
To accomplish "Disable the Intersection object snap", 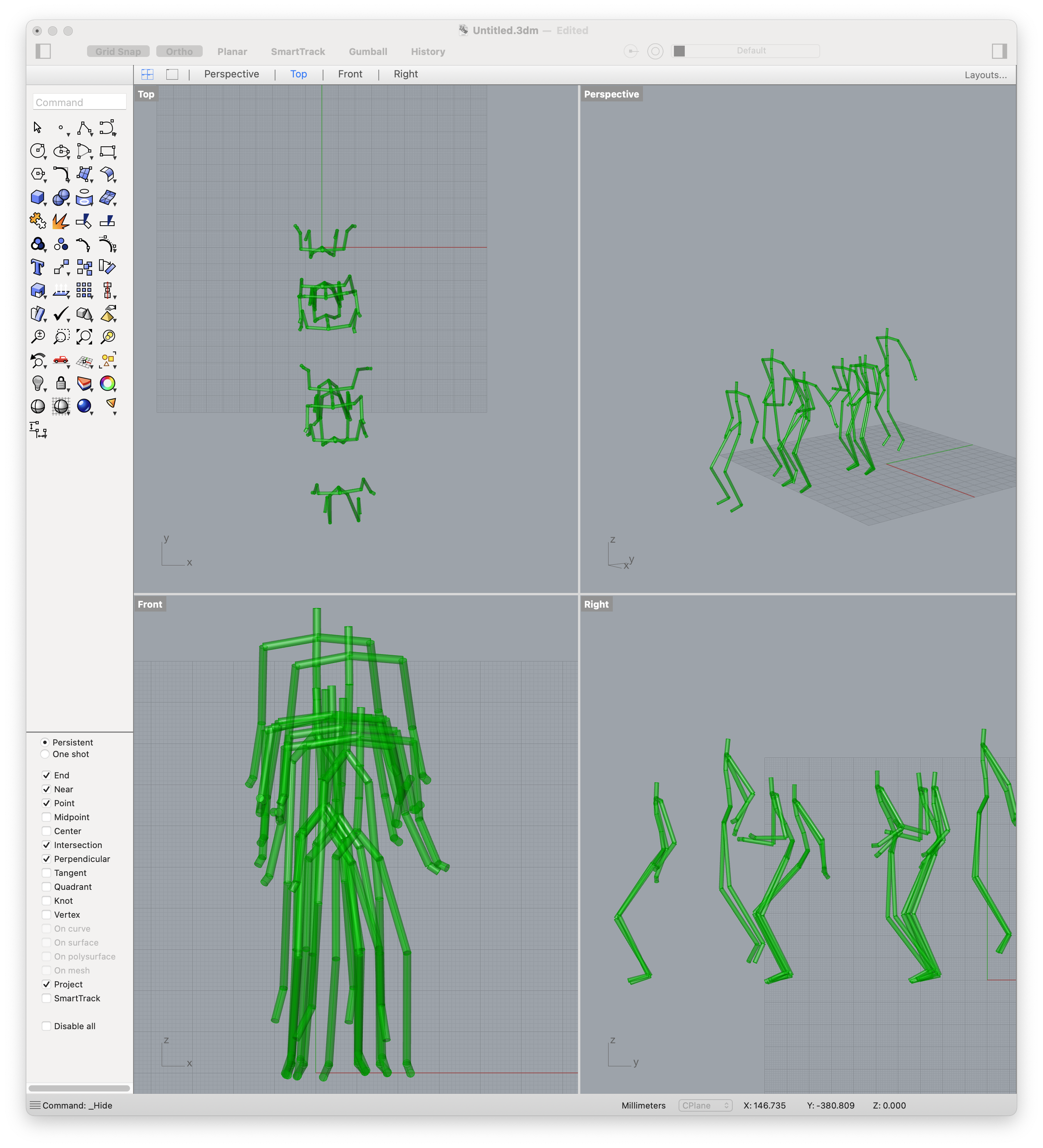I will pos(46,845).
